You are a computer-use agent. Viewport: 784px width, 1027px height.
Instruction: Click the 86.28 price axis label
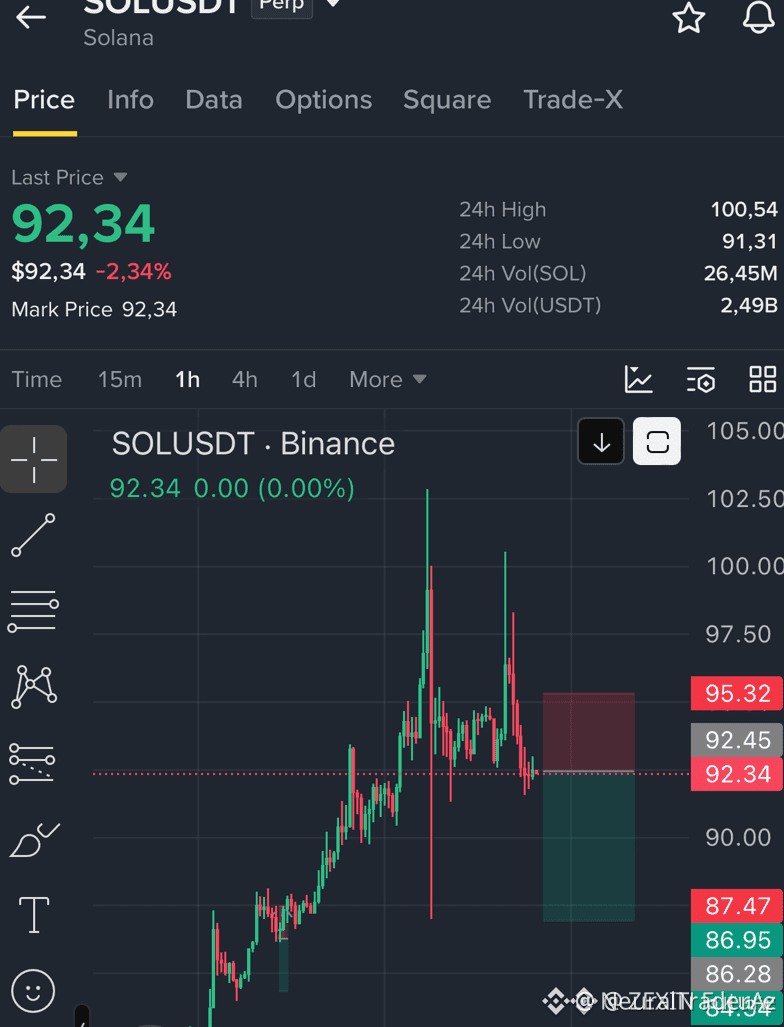[x=737, y=974]
